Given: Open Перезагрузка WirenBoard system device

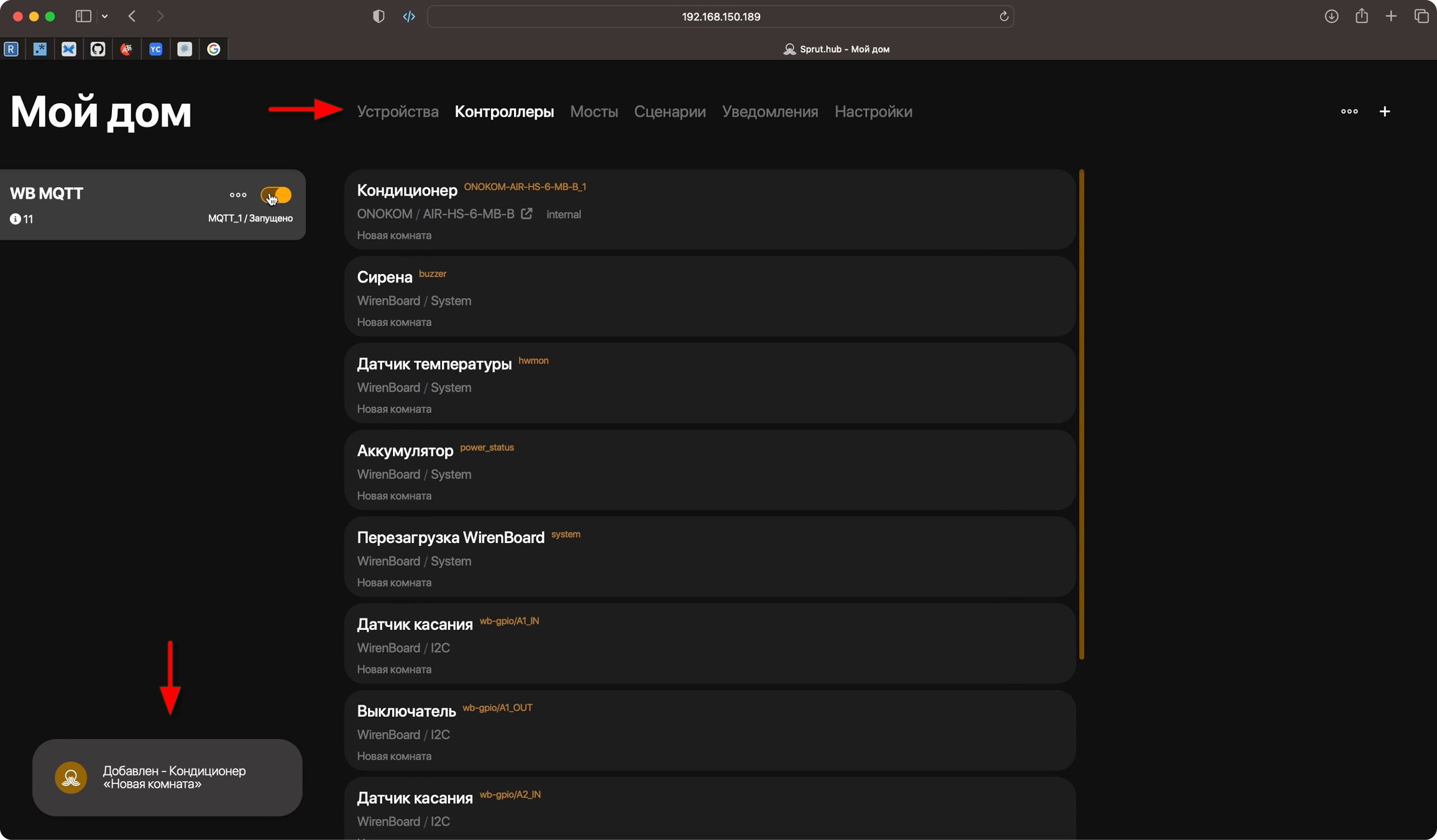Looking at the screenshot, I should click(x=710, y=557).
